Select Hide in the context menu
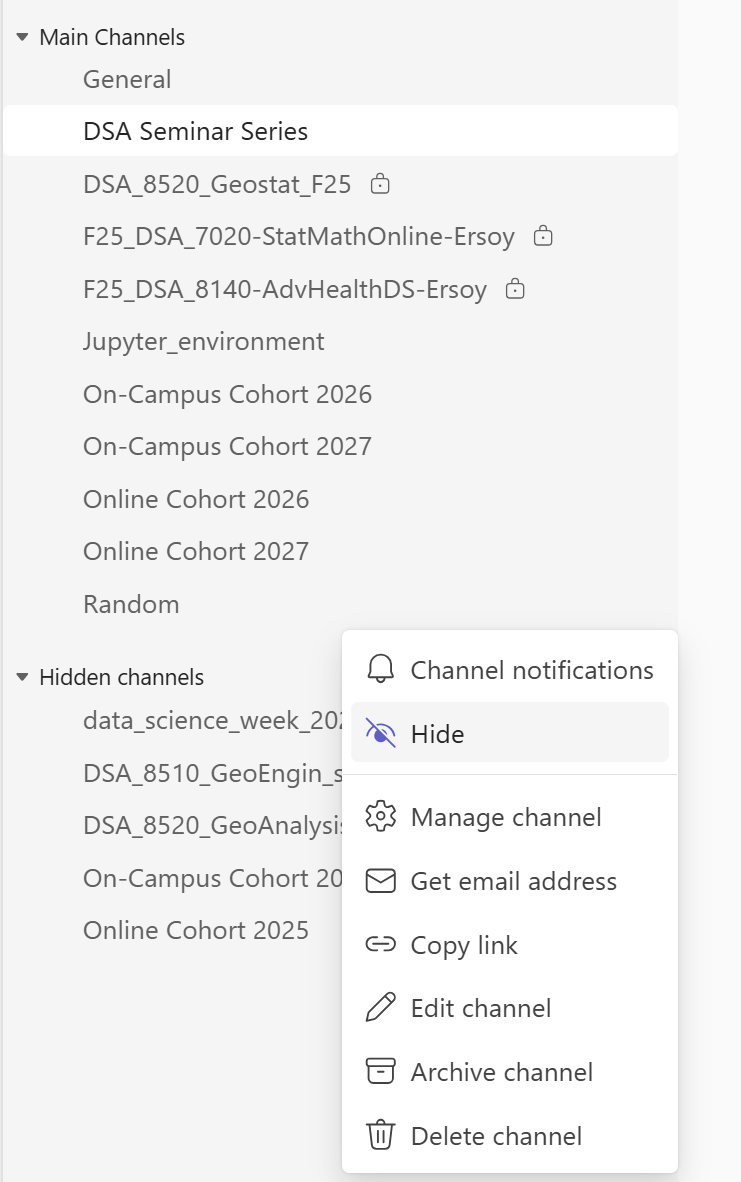Image resolution: width=741 pixels, height=1182 pixels. click(510, 733)
